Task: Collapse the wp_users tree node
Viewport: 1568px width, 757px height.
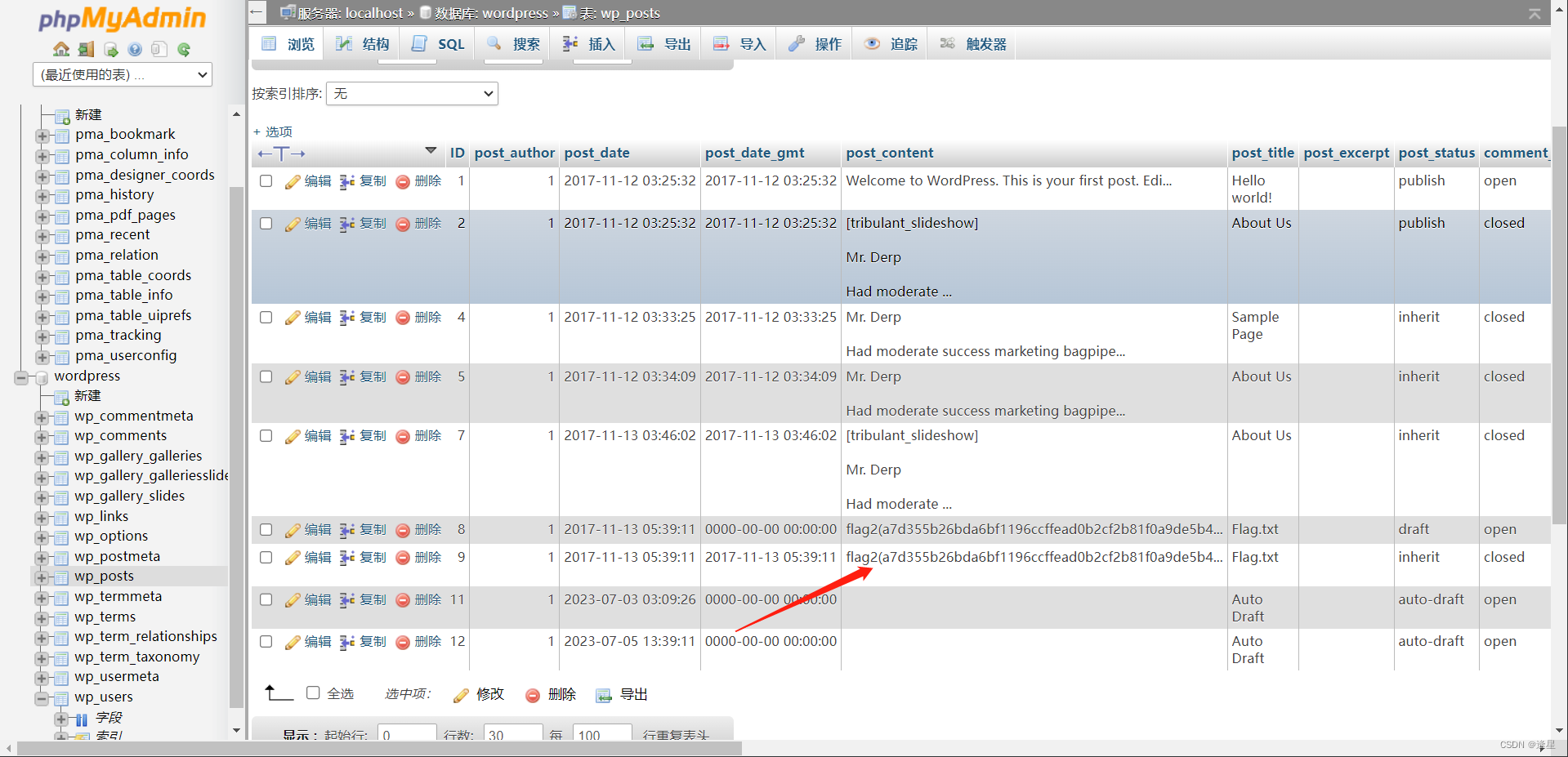Action: [42, 698]
